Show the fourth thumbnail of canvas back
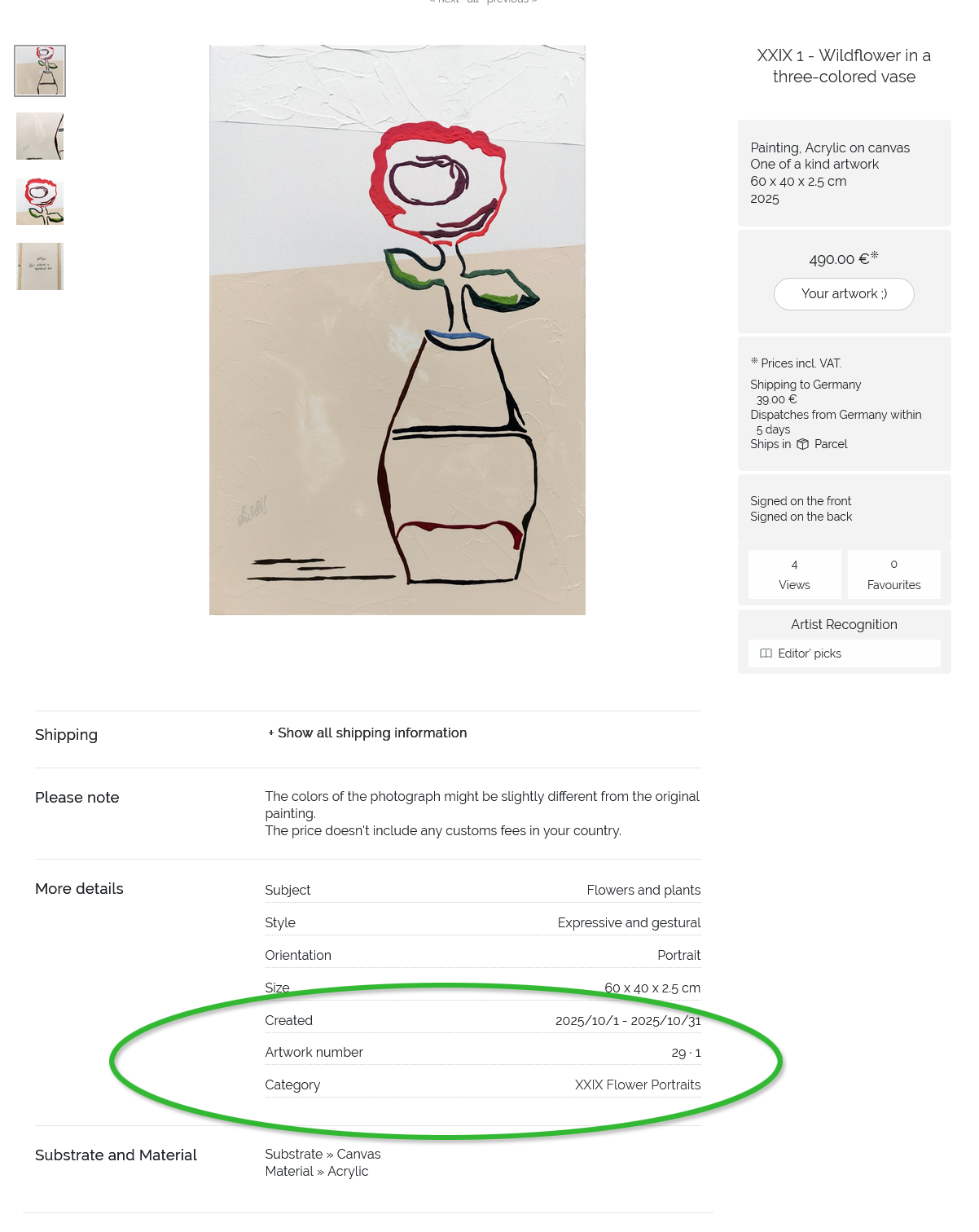The image size is (979, 1232). (40, 266)
